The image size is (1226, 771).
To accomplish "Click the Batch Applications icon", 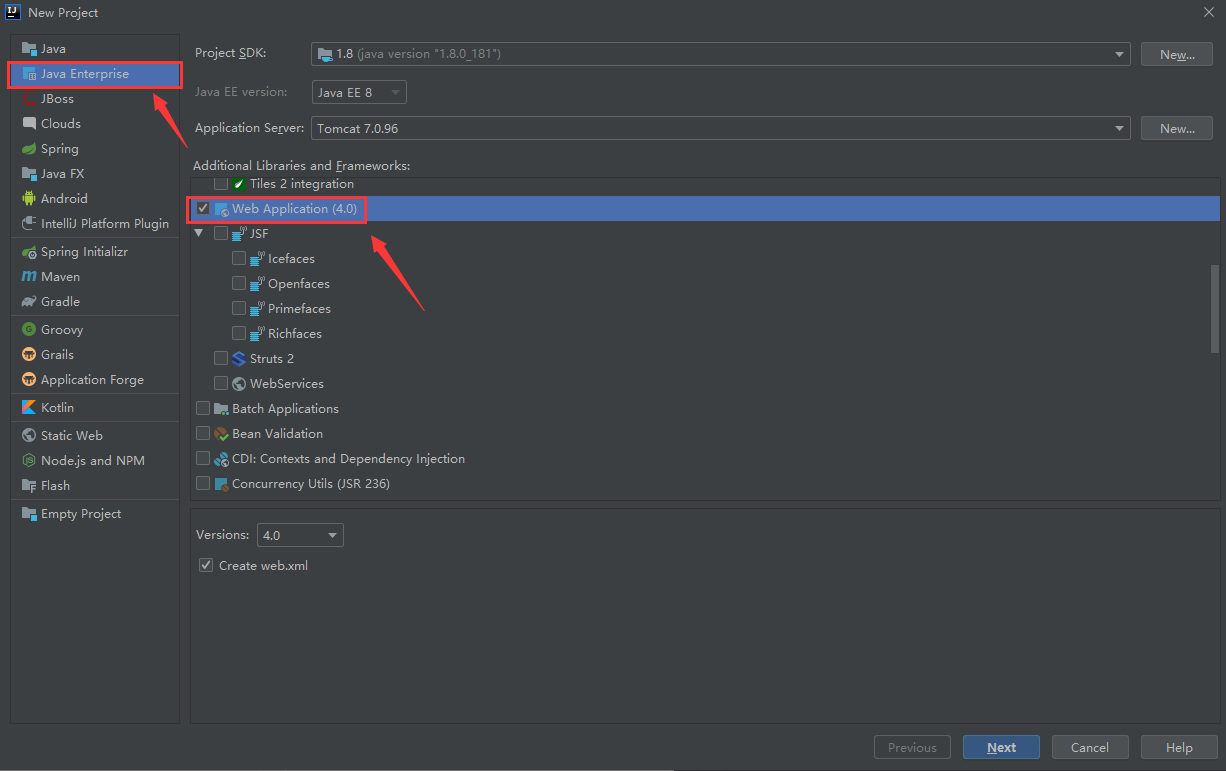I will pos(221,409).
